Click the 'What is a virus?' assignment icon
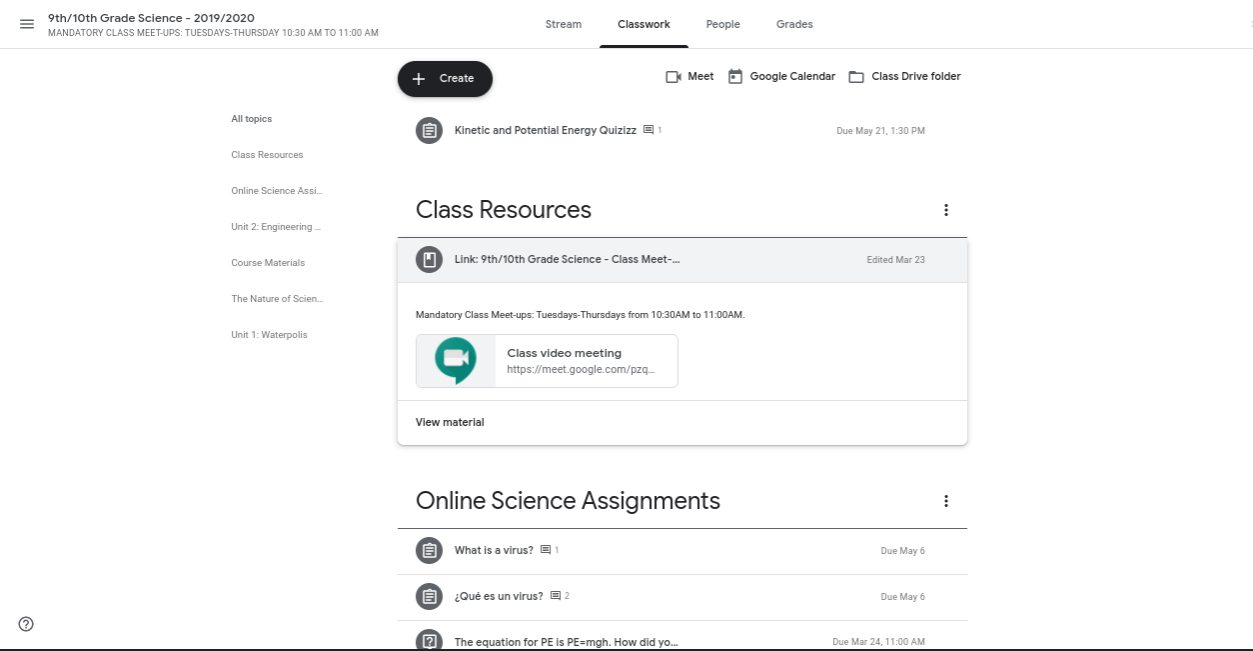The height and width of the screenshot is (651, 1253). (x=429, y=551)
